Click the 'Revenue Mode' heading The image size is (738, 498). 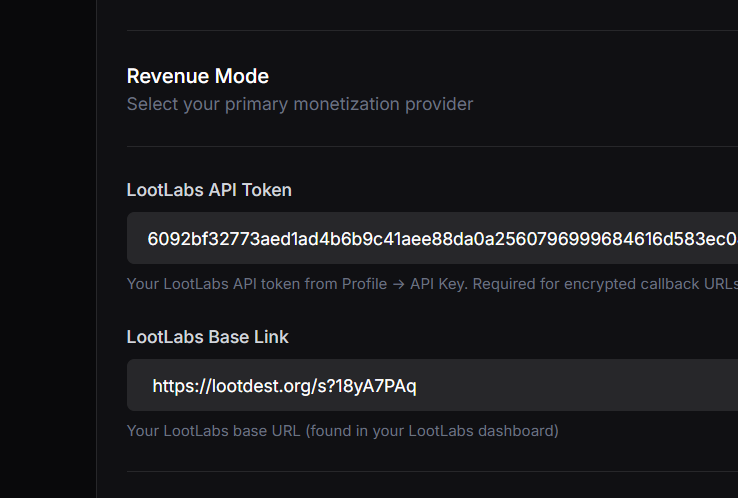pyautogui.click(x=198, y=76)
